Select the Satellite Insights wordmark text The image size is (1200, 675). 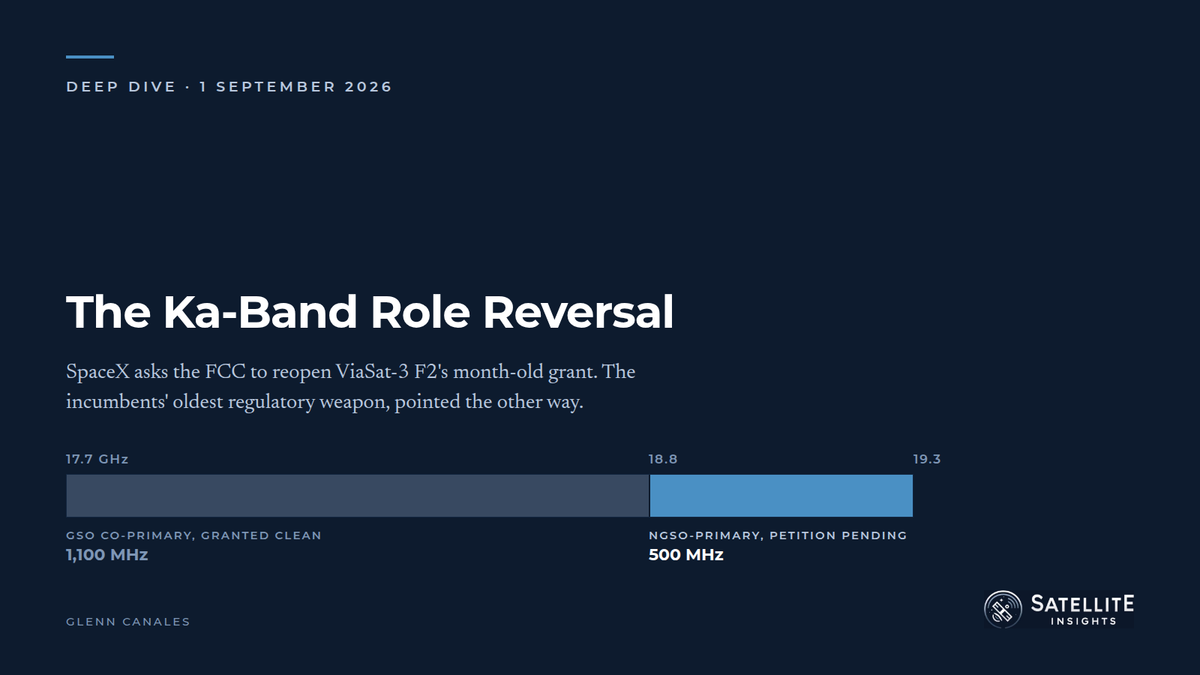pyautogui.click(x=1083, y=609)
